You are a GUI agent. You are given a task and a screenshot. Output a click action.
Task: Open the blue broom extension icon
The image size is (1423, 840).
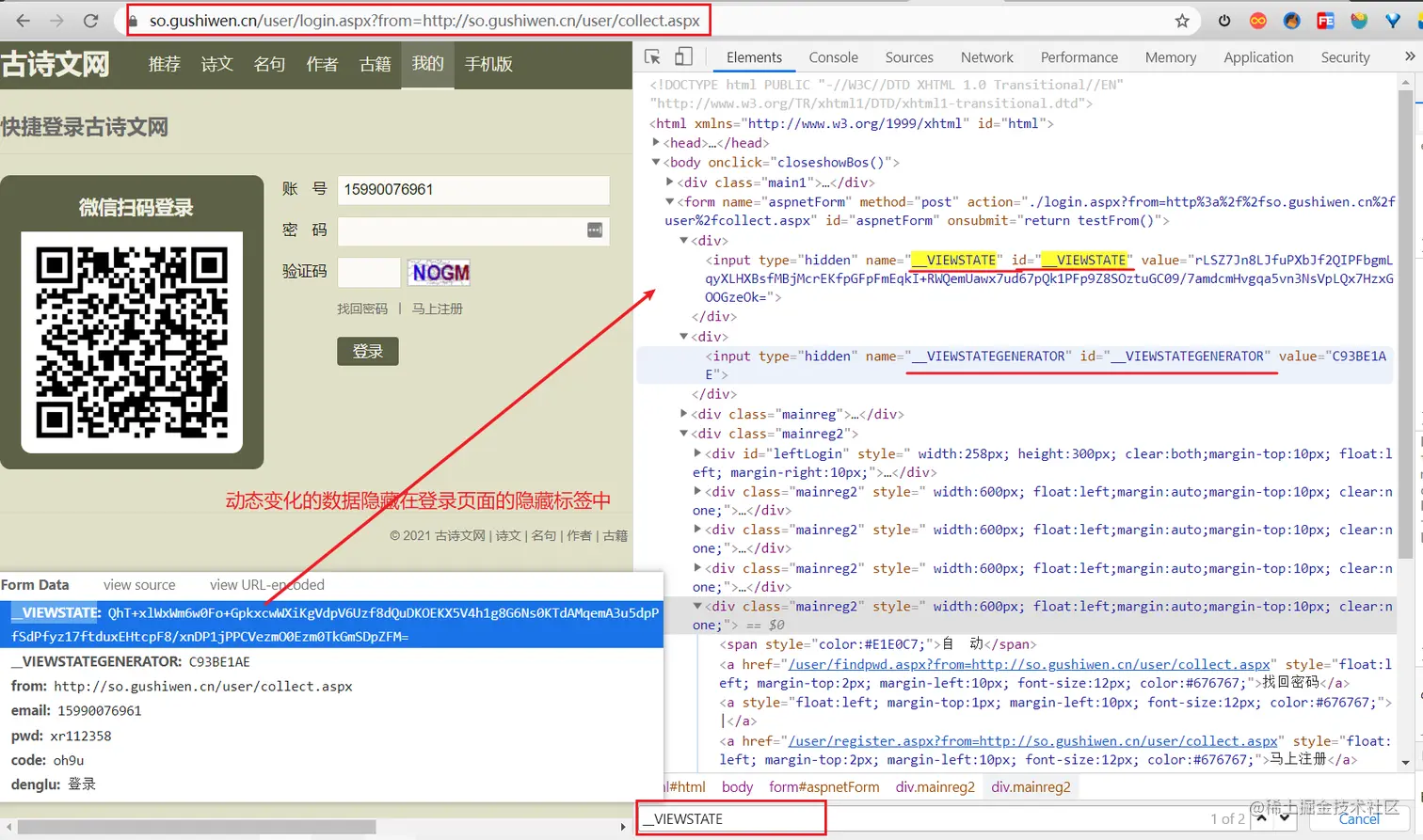click(1292, 21)
